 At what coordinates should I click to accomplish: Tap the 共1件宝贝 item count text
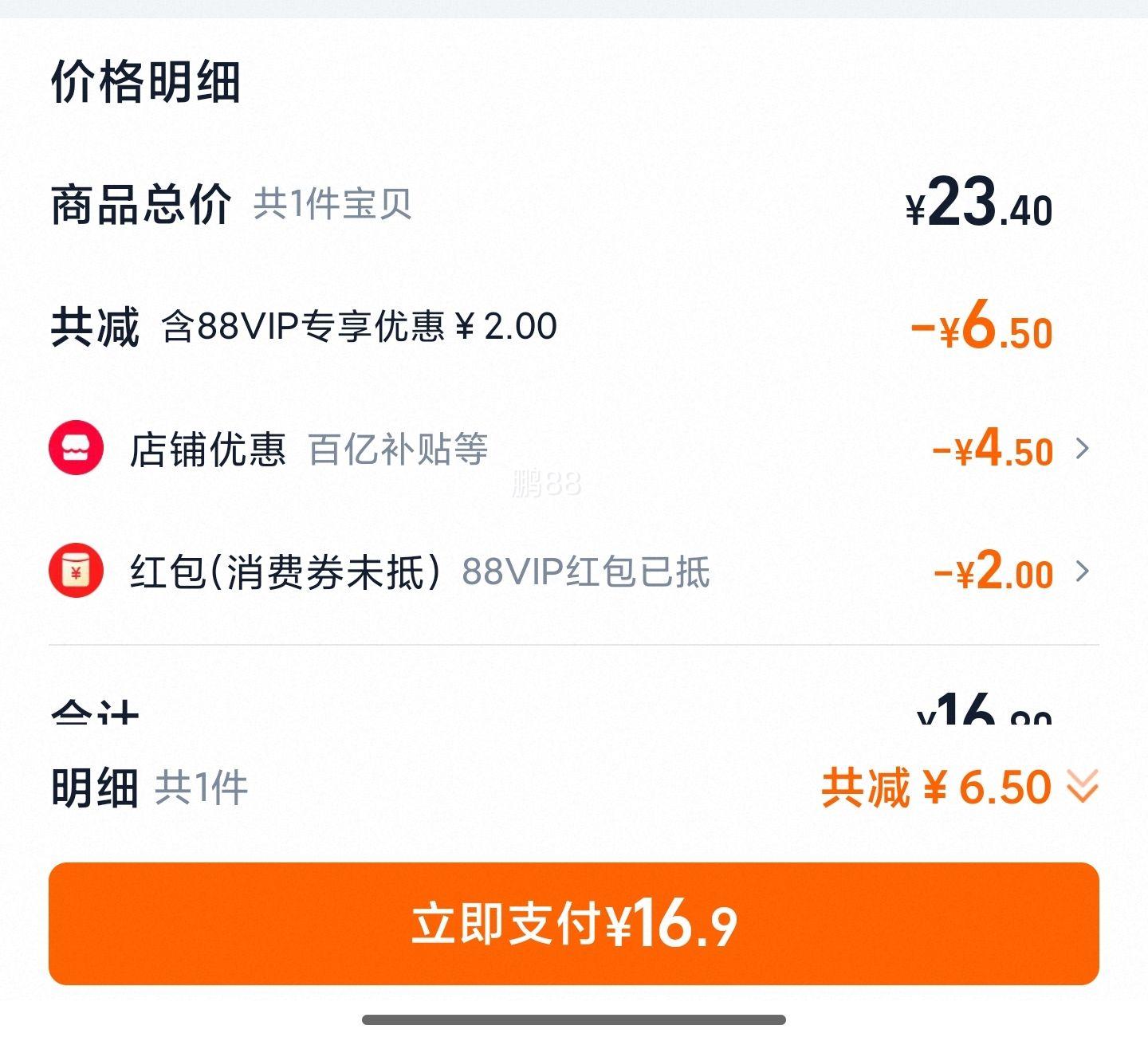pyautogui.click(x=332, y=204)
